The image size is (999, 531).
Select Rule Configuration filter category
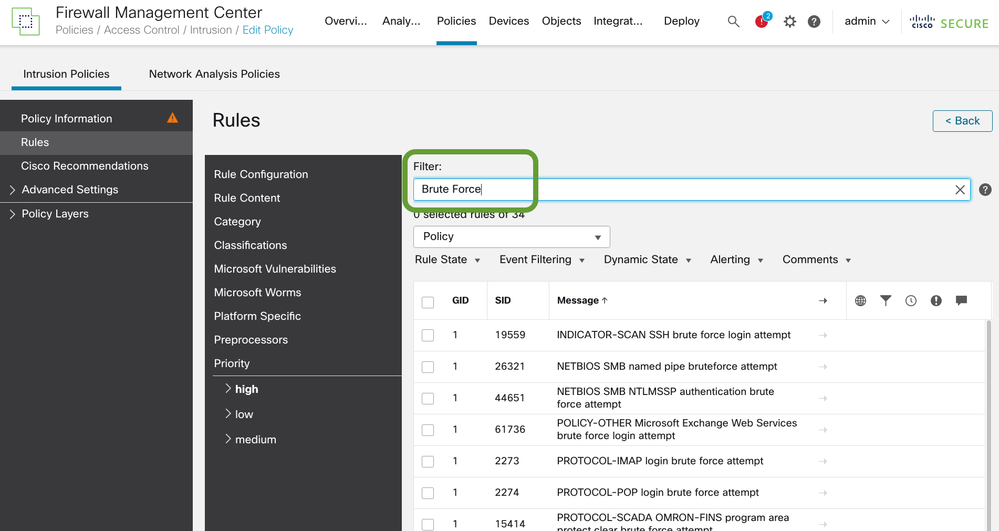pyautogui.click(x=261, y=174)
